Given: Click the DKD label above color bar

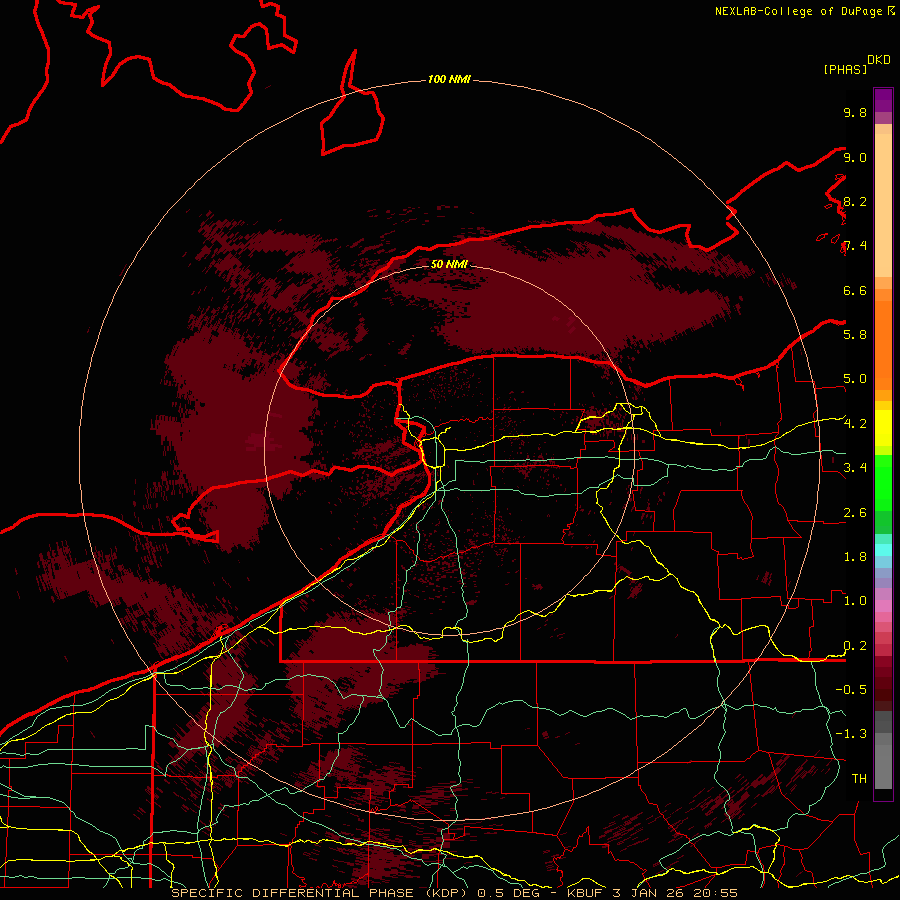Looking at the screenshot, I should pos(879,60).
